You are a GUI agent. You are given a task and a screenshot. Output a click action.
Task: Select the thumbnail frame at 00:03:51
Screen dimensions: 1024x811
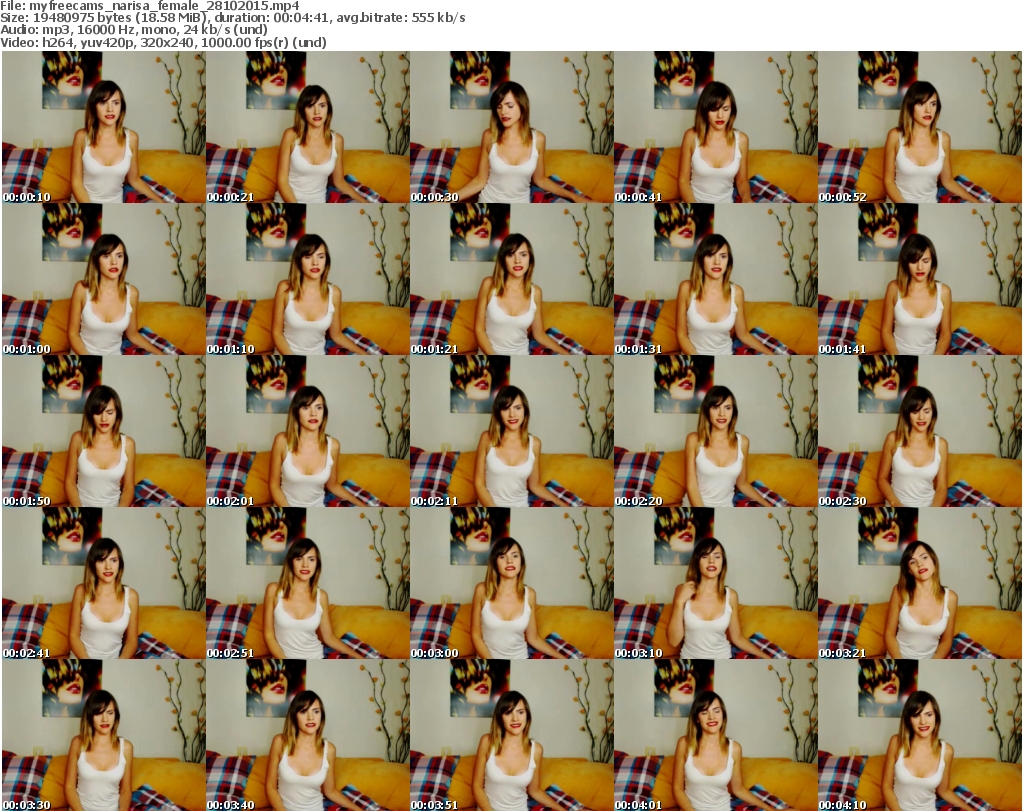tap(511, 735)
